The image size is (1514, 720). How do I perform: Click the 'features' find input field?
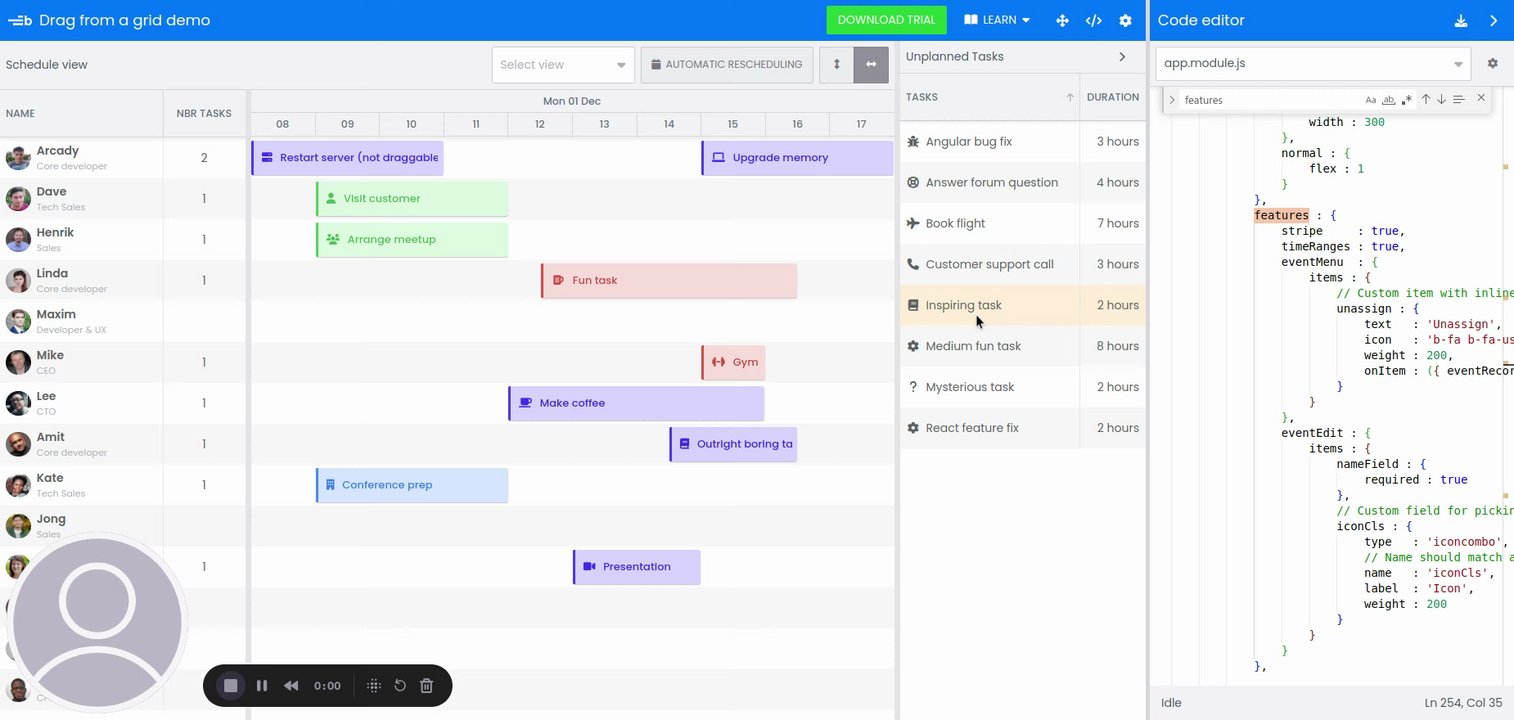(1270, 100)
